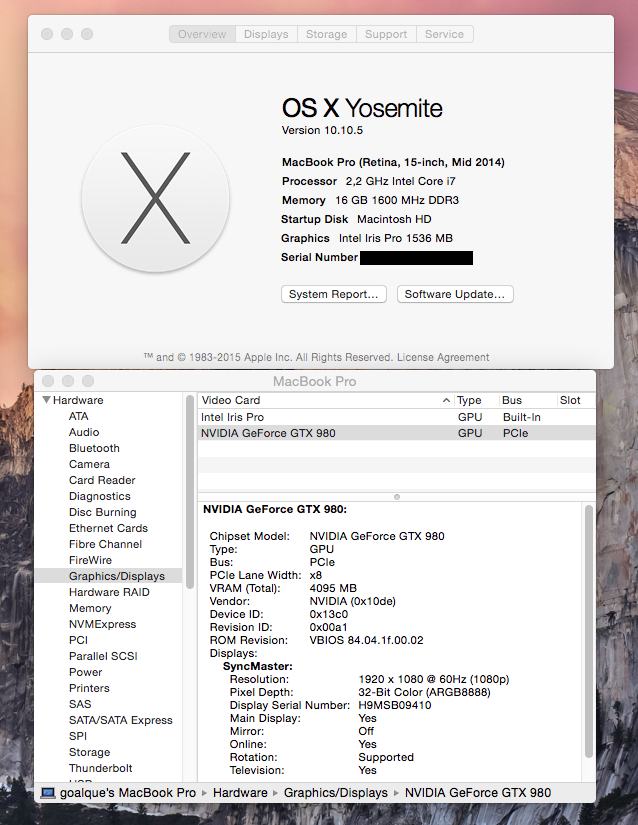Image resolution: width=638 pixels, height=825 pixels.
Task: Select Hardware RAID in the sidebar
Action: tap(109, 592)
